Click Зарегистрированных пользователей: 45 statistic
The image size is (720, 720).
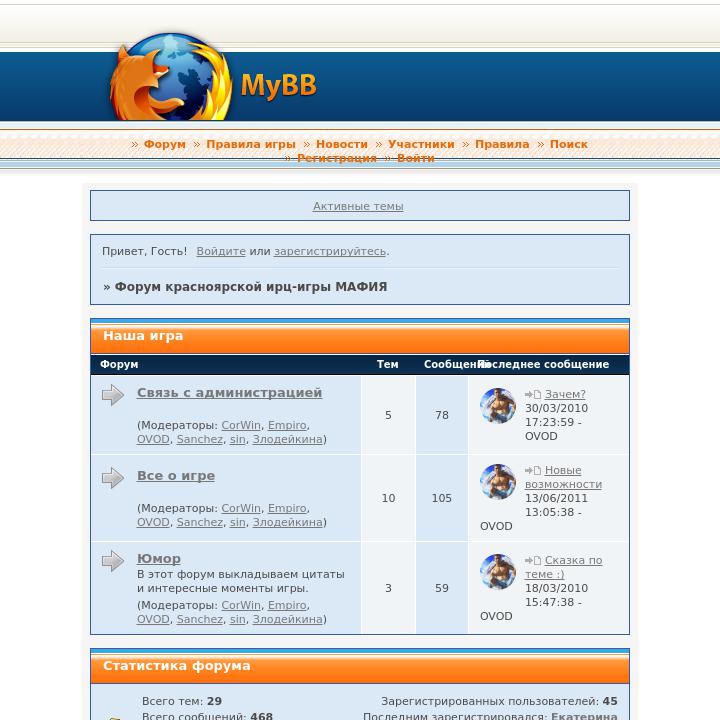coord(499,701)
